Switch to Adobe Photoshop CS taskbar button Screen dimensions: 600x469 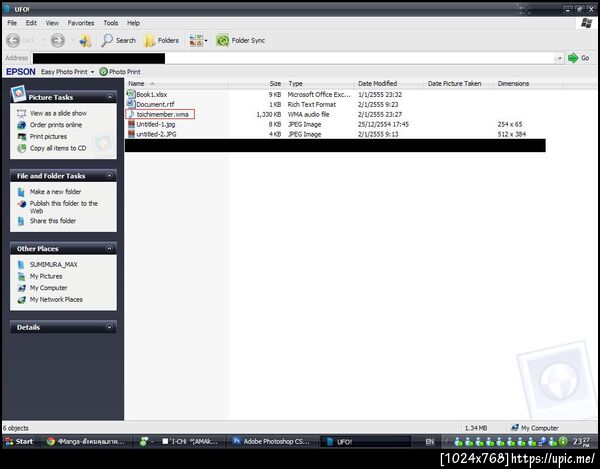pos(272,441)
